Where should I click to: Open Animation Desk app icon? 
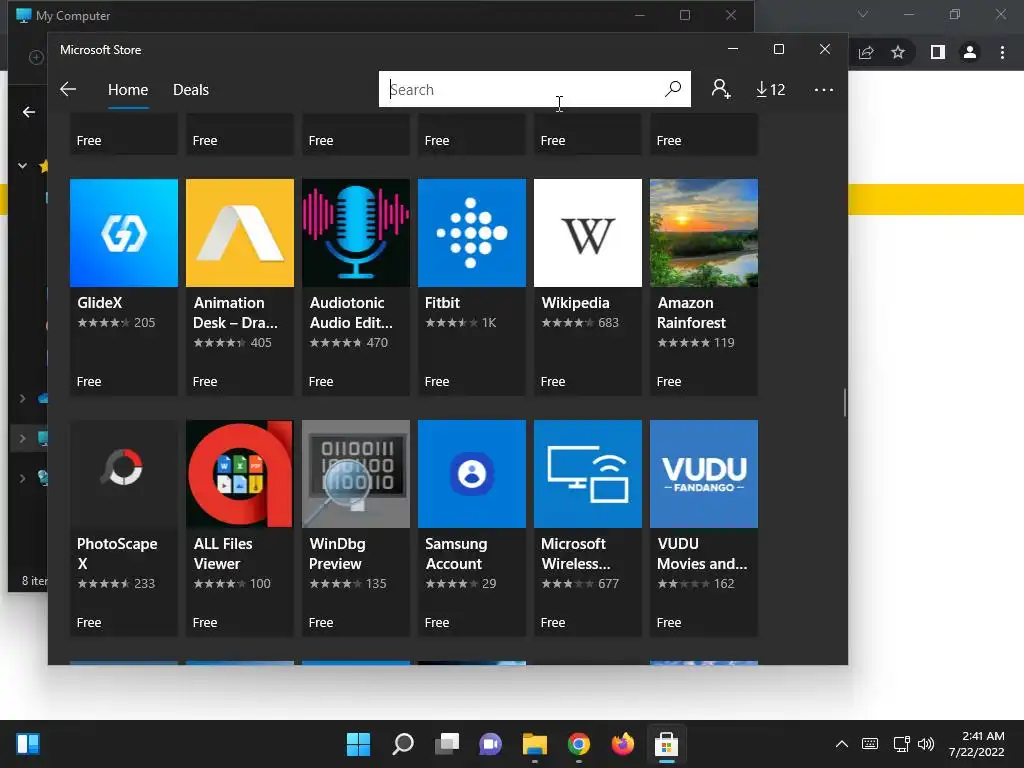(240, 232)
